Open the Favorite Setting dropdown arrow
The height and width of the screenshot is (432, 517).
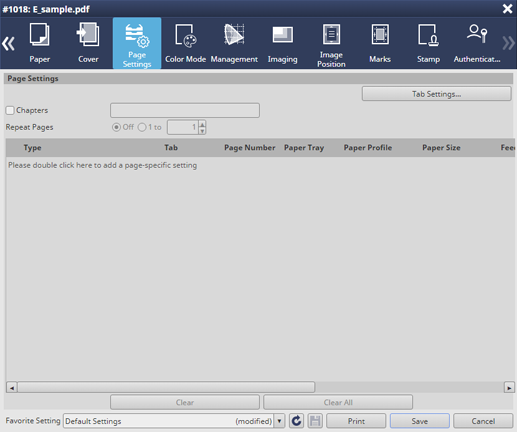(279, 421)
